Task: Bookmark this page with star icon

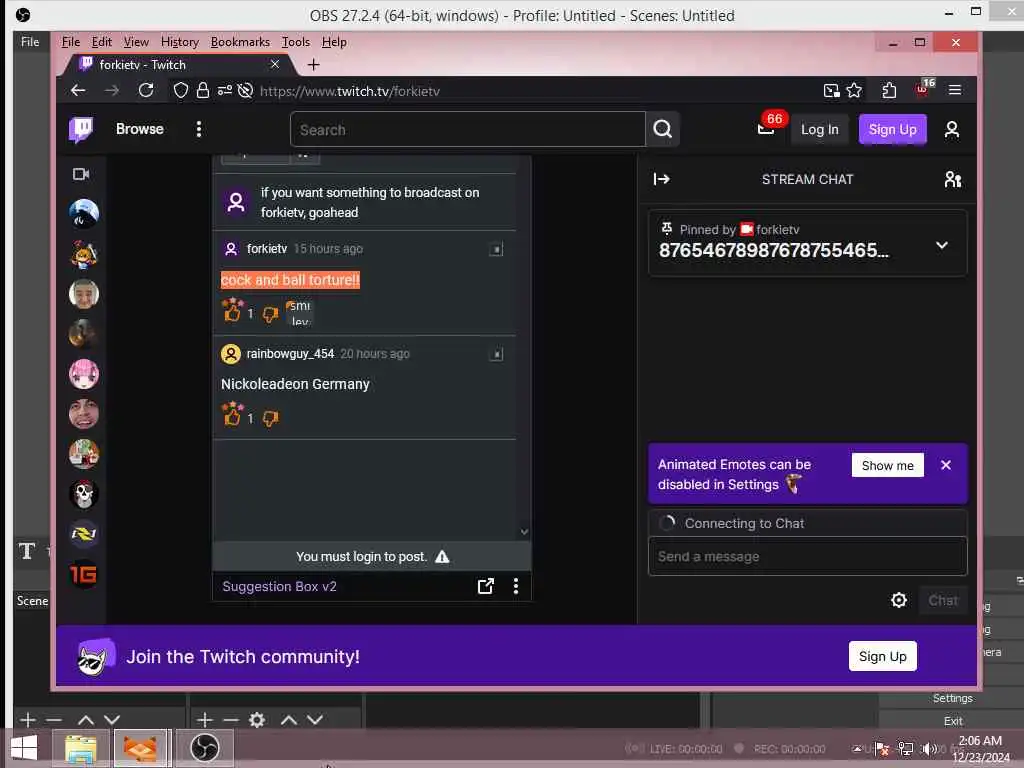Action: 854,90
